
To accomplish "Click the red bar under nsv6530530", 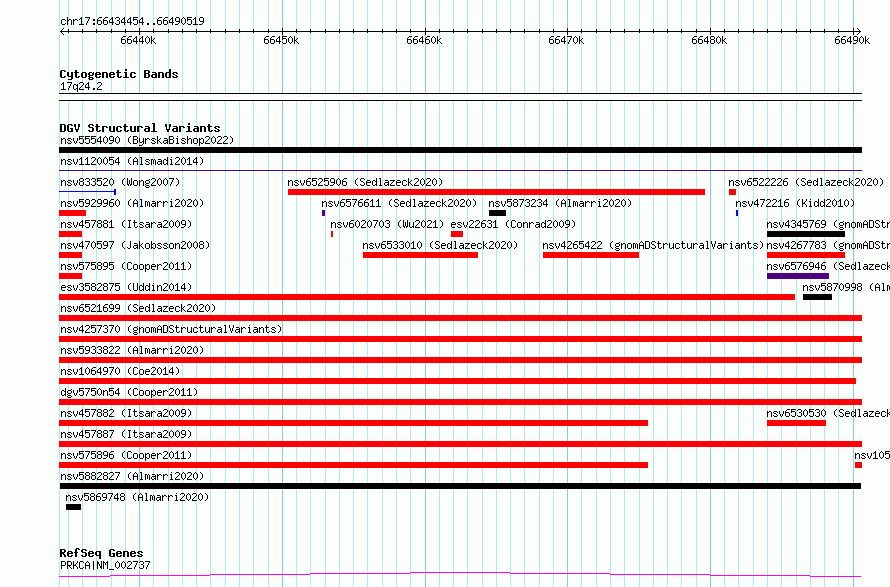I will (796, 423).
